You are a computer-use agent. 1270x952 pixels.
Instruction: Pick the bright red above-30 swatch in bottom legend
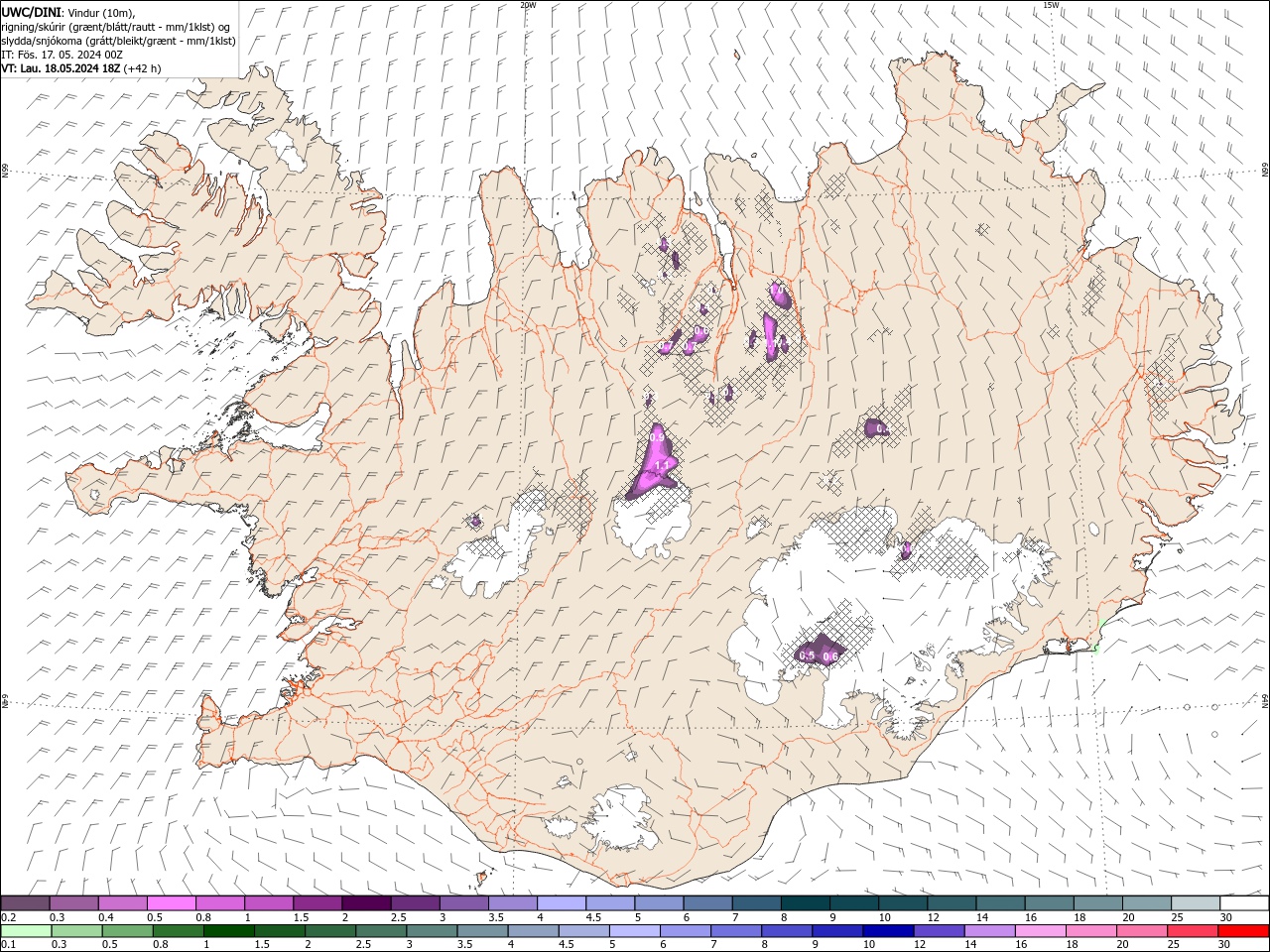coord(1244,931)
